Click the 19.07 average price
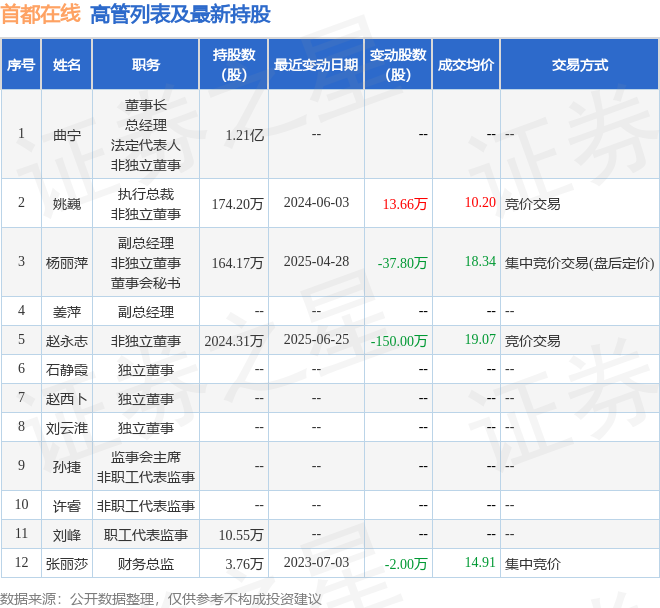Viewport: 660px width, 608px height. click(480, 339)
